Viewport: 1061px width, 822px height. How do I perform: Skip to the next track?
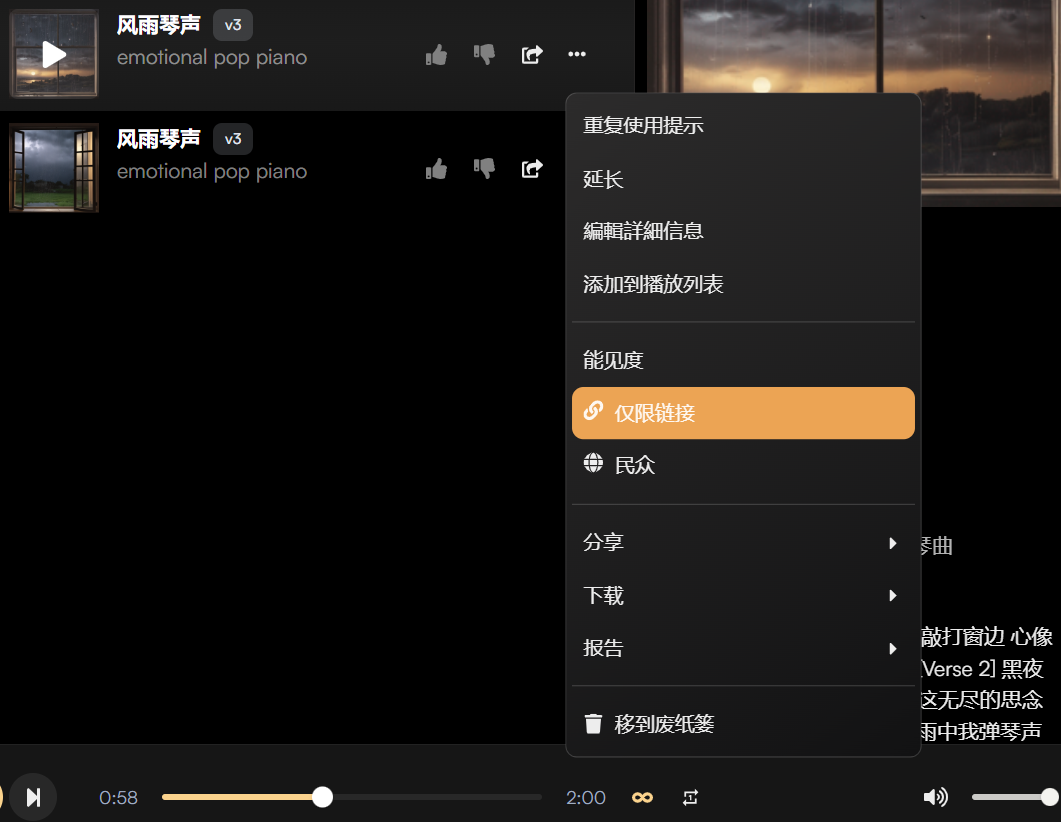(x=34, y=797)
